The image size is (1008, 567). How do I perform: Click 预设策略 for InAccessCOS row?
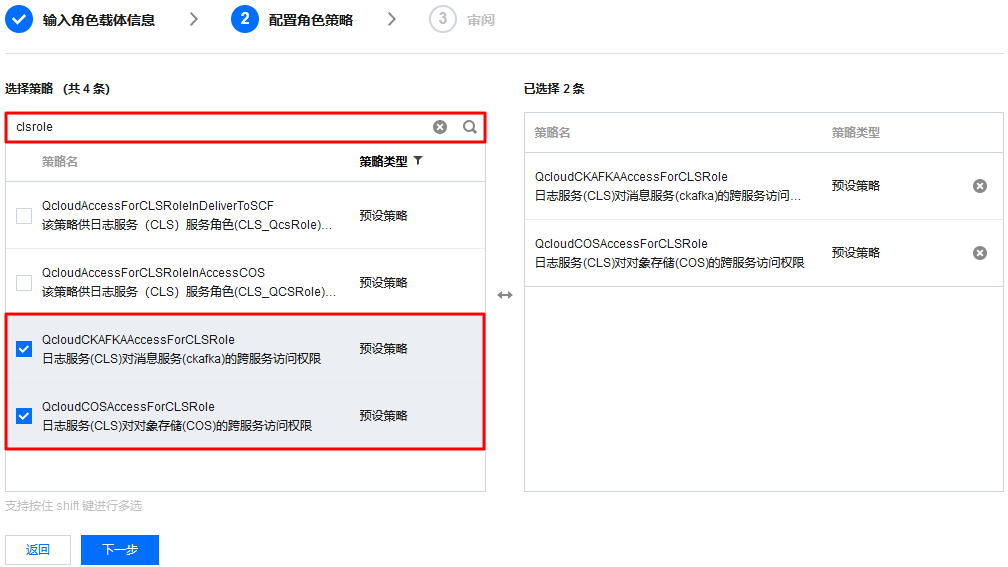(383, 282)
